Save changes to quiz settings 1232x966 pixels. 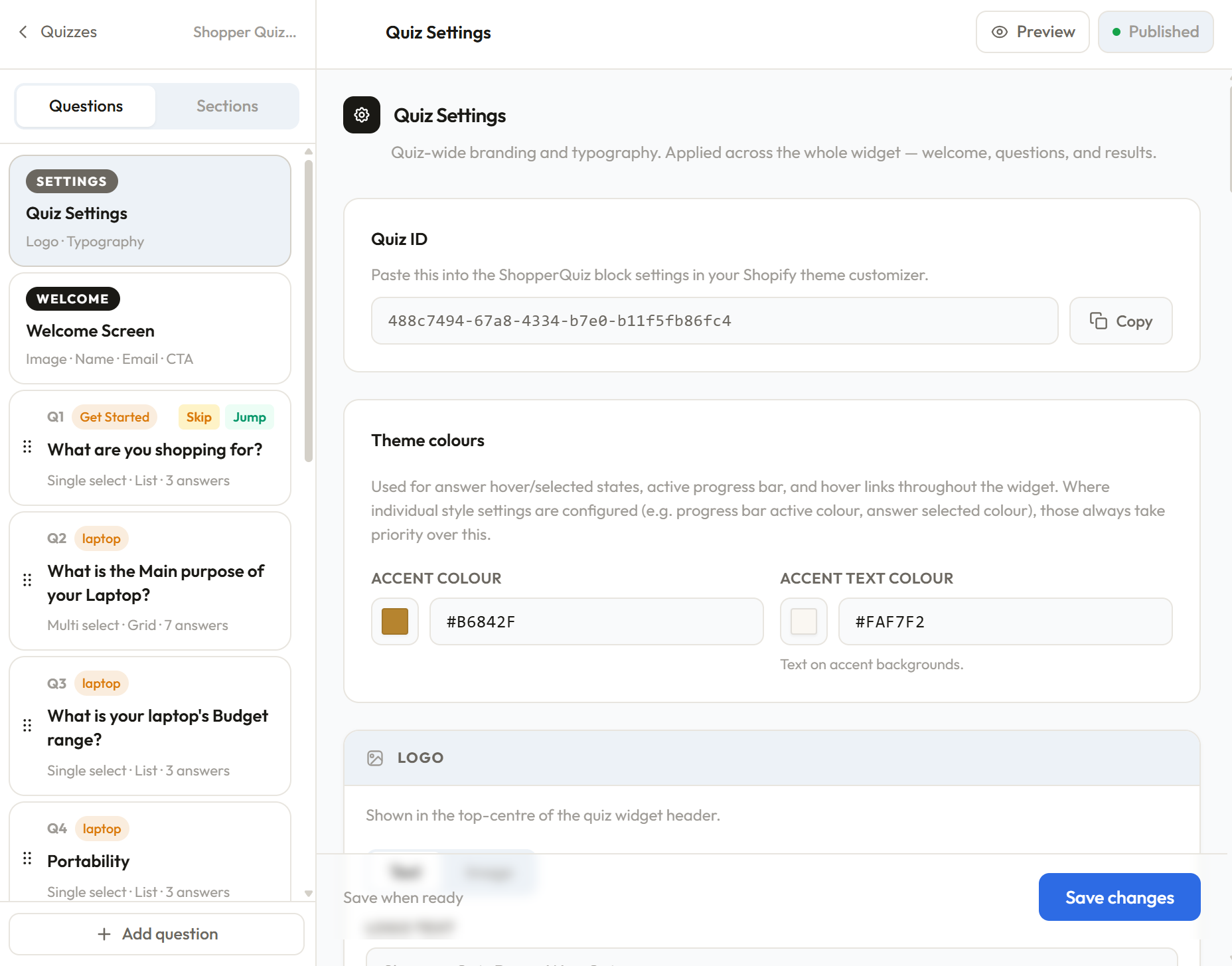(x=1119, y=897)
